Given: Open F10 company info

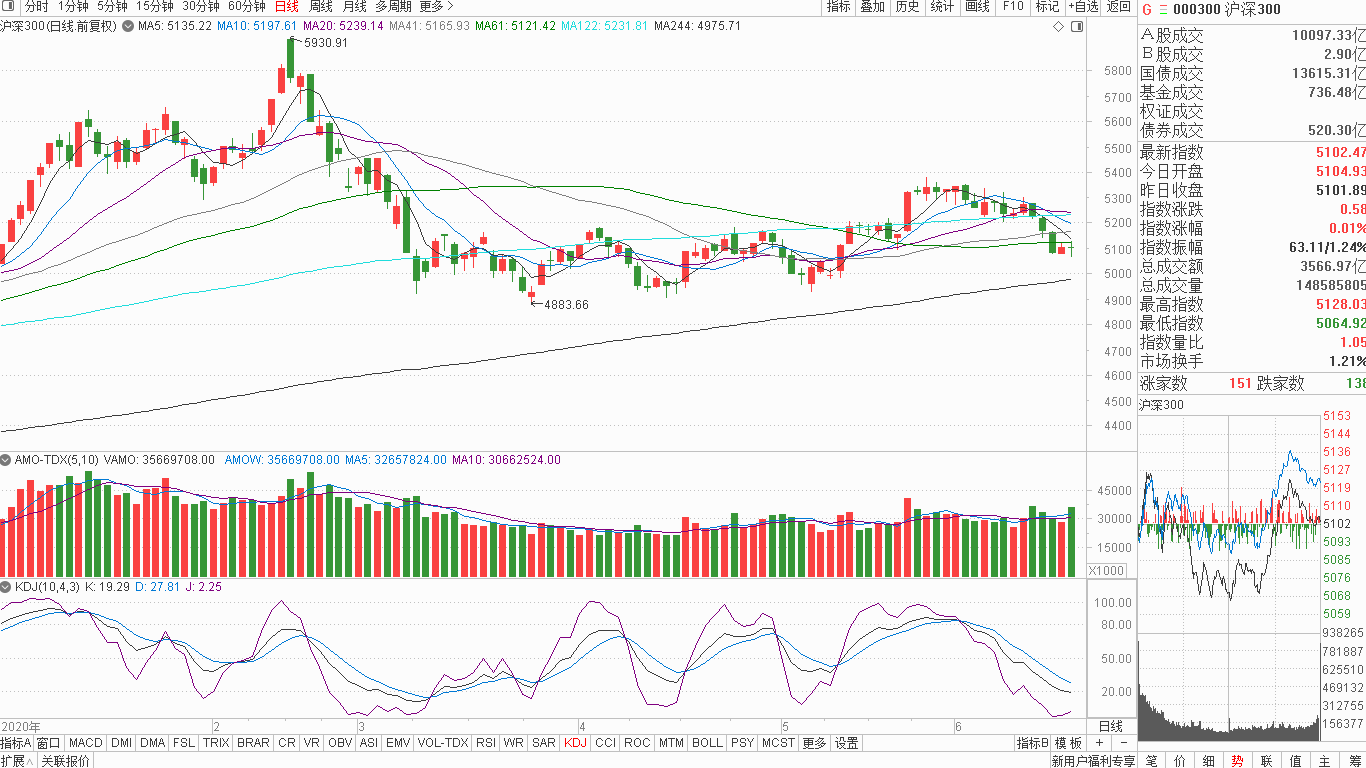Looking at the screenshot, I should [x=1013, y=7].
